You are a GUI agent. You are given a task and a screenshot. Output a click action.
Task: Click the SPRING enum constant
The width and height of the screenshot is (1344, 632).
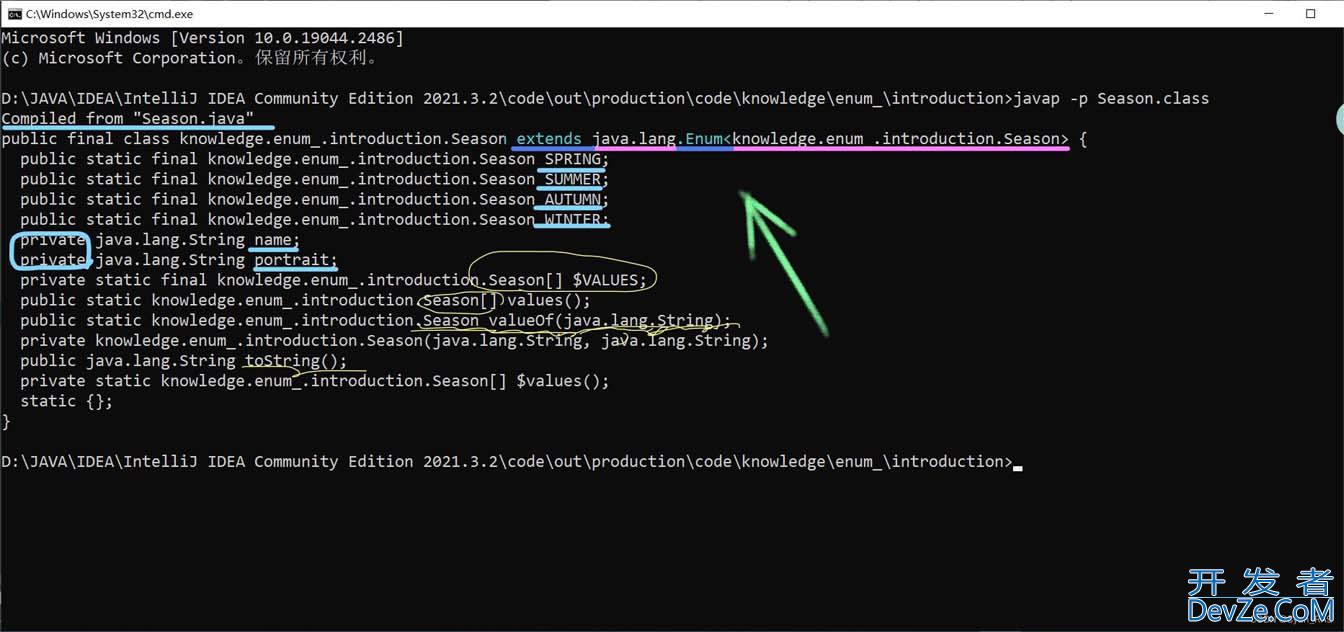click(573, 159)
